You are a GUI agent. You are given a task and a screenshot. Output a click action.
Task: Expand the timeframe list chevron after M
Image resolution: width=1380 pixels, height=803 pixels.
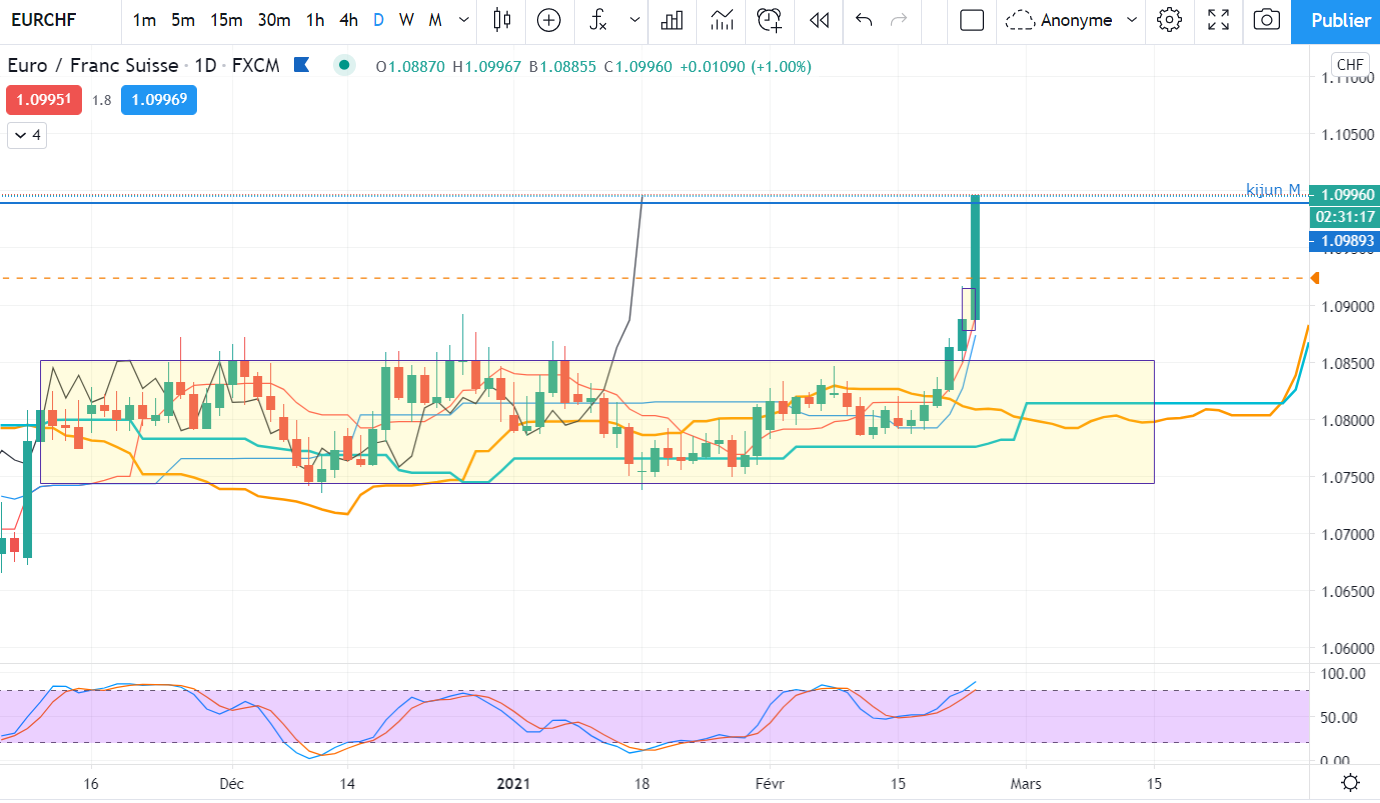[462, 20]
